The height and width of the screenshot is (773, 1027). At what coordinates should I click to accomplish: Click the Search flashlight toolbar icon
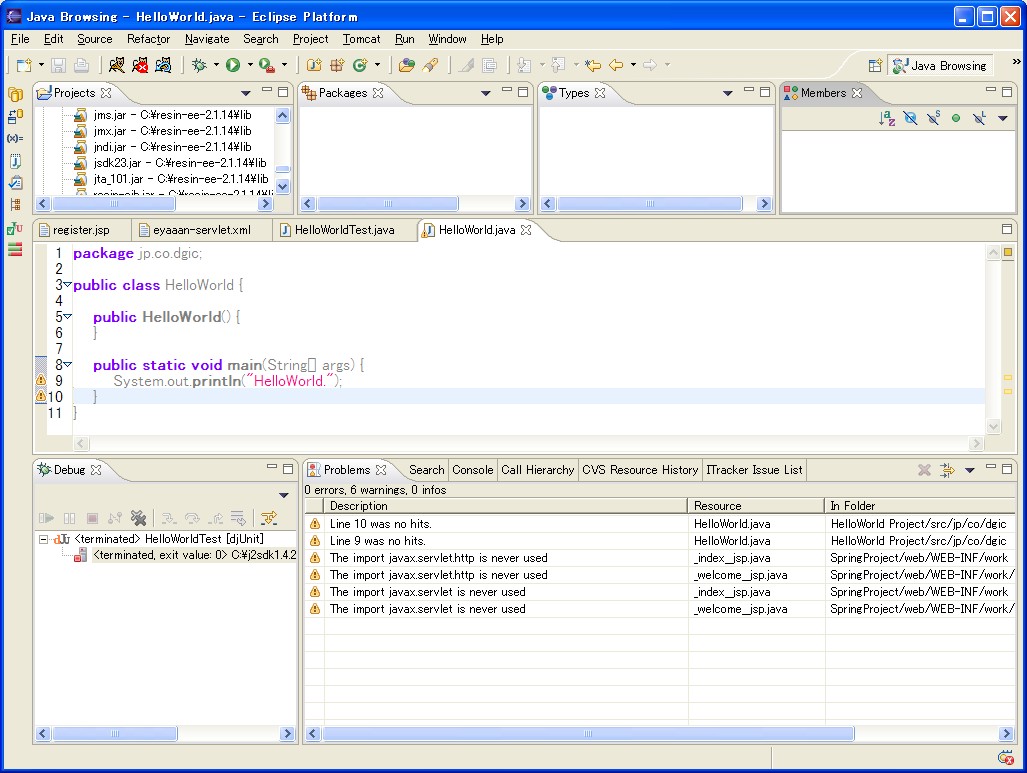(430, 65)
